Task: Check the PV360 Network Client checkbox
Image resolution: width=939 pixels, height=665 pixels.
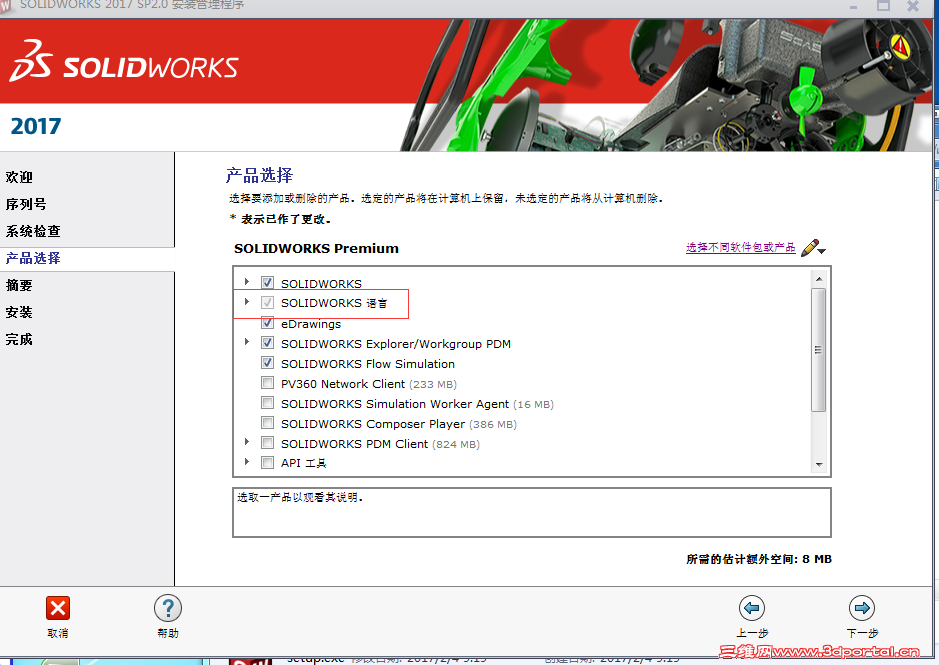Action: pyautogui.click(x=267, y=383)
